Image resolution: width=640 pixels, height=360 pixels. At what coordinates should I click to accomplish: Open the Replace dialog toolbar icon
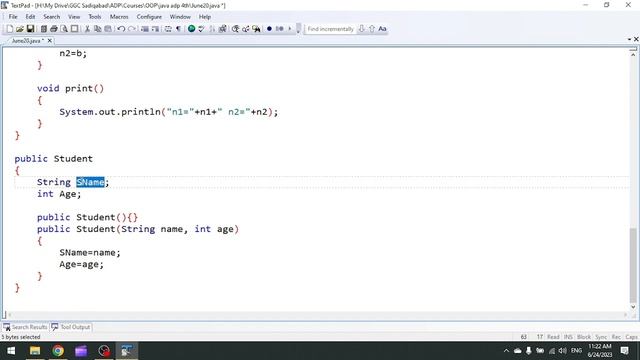click(246, 29)
